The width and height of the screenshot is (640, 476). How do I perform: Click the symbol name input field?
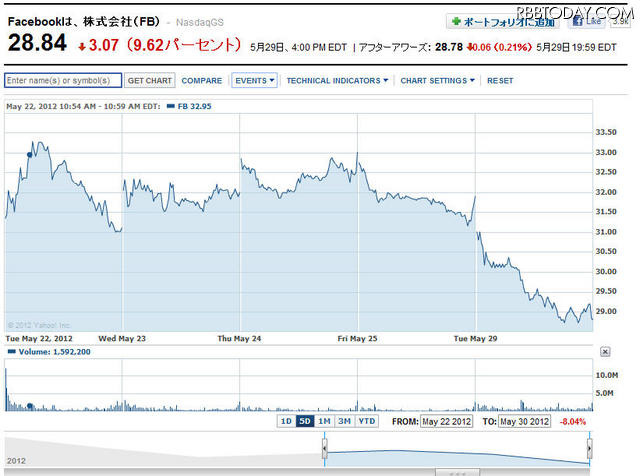[63, 80]
